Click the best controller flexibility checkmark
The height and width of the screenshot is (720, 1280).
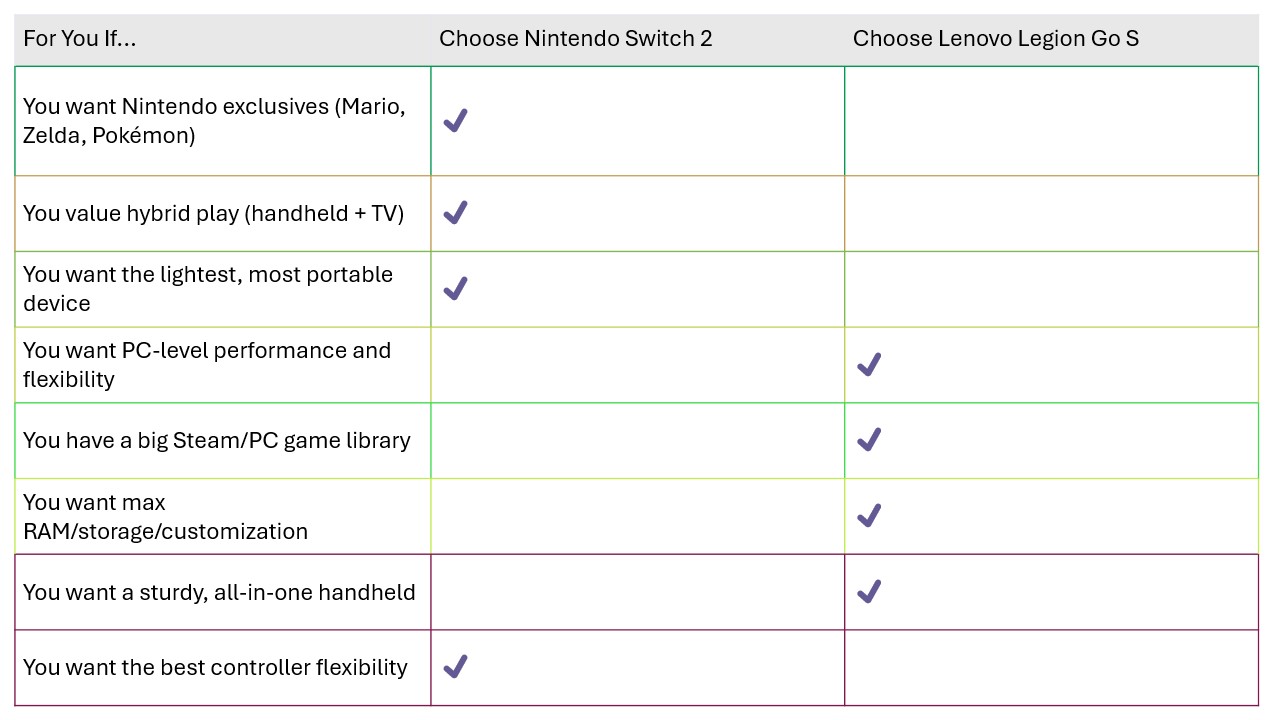point(455,667)
